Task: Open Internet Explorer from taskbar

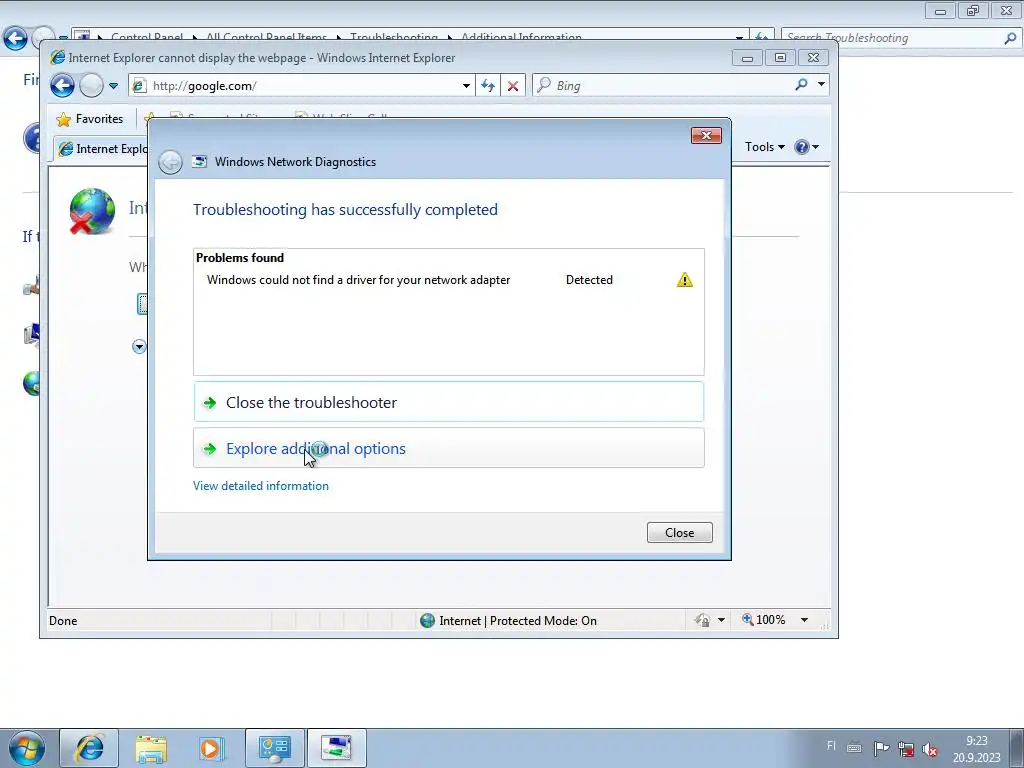Action: point(89,748)
